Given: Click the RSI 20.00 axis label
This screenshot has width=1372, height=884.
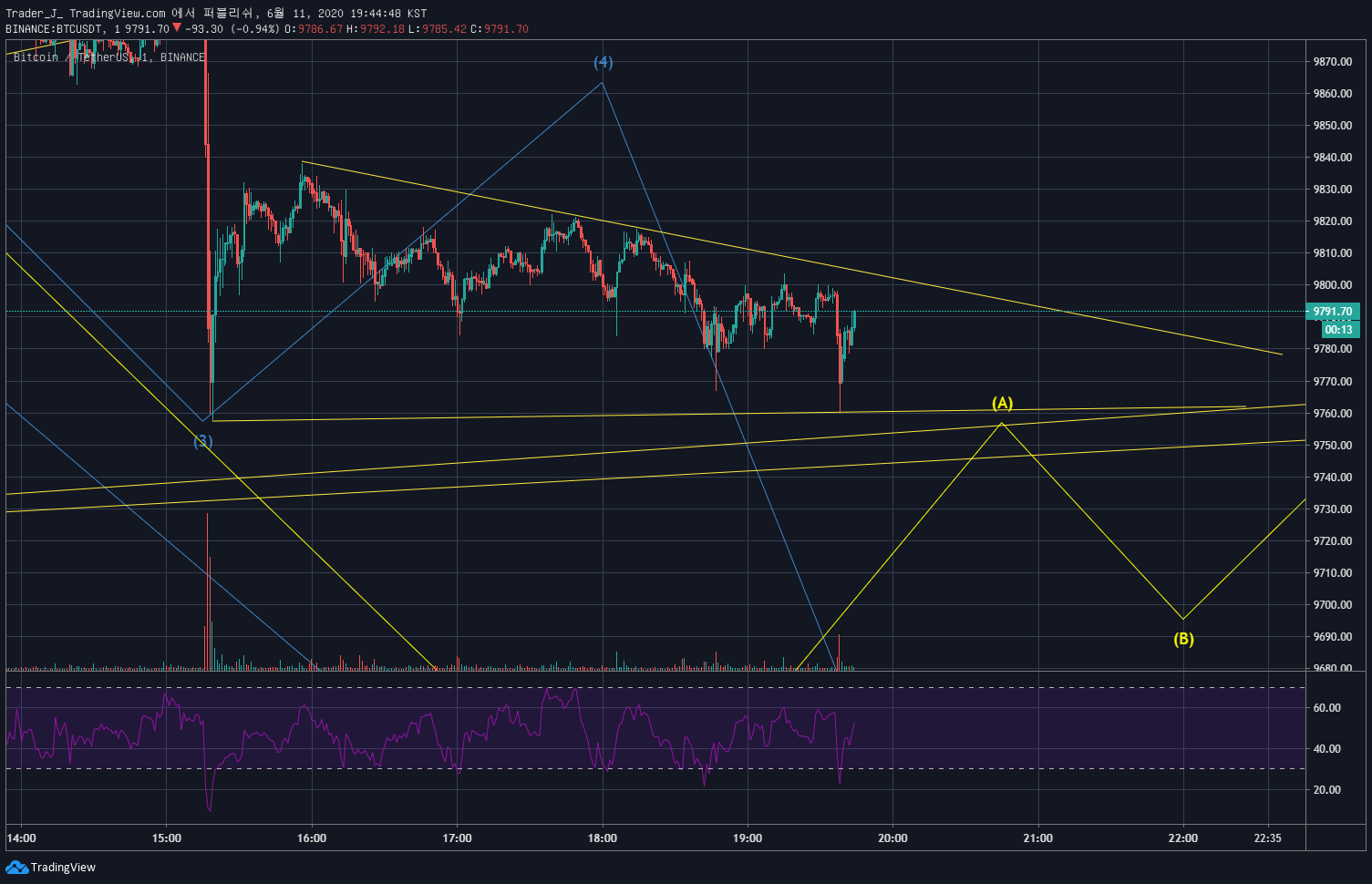Looking at the screenshot, I should pyautogui.click(x=1326, y=790).
